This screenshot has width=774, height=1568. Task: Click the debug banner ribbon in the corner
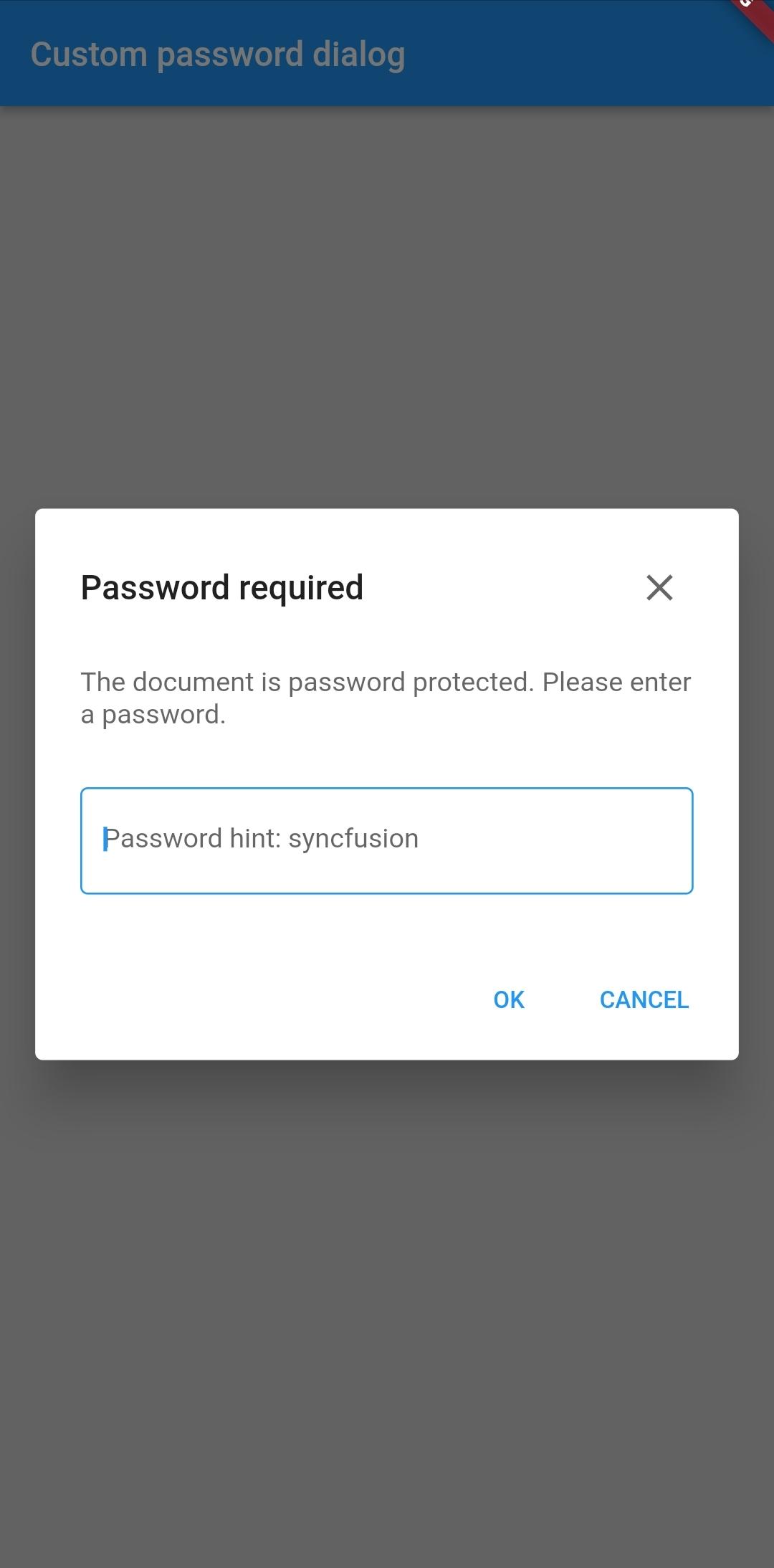pos(752,16)
